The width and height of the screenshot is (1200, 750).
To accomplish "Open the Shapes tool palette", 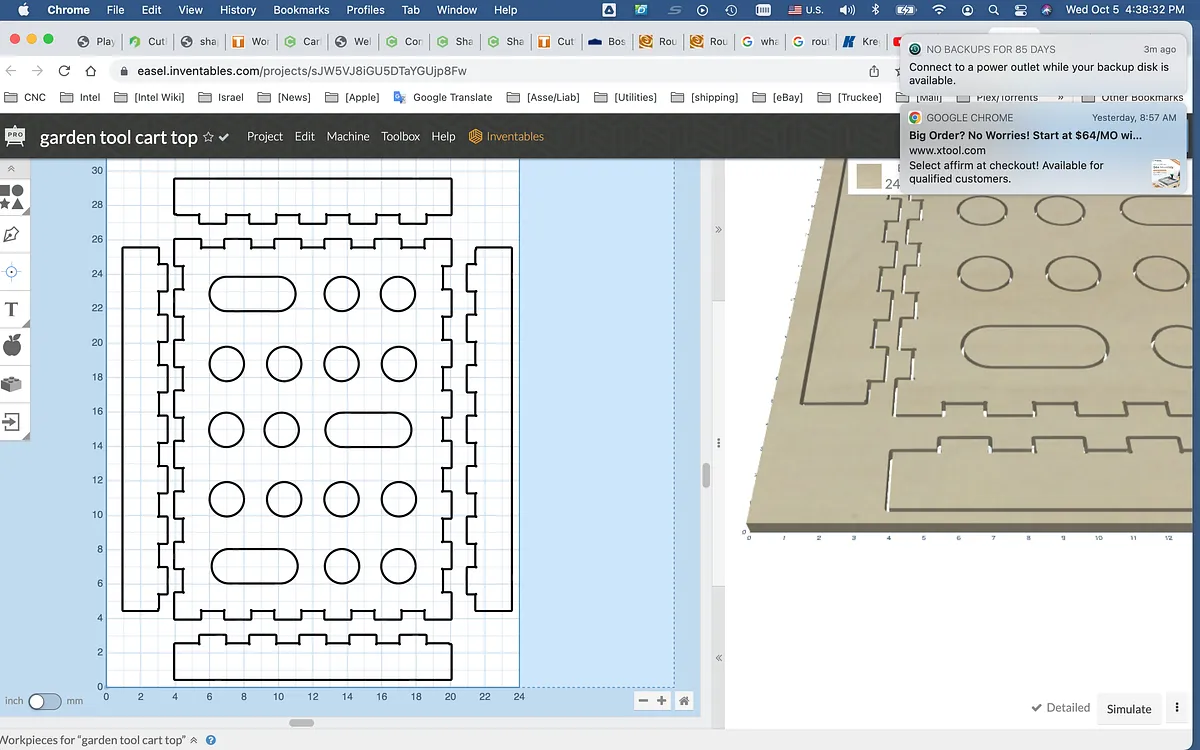I will [12, 196].
